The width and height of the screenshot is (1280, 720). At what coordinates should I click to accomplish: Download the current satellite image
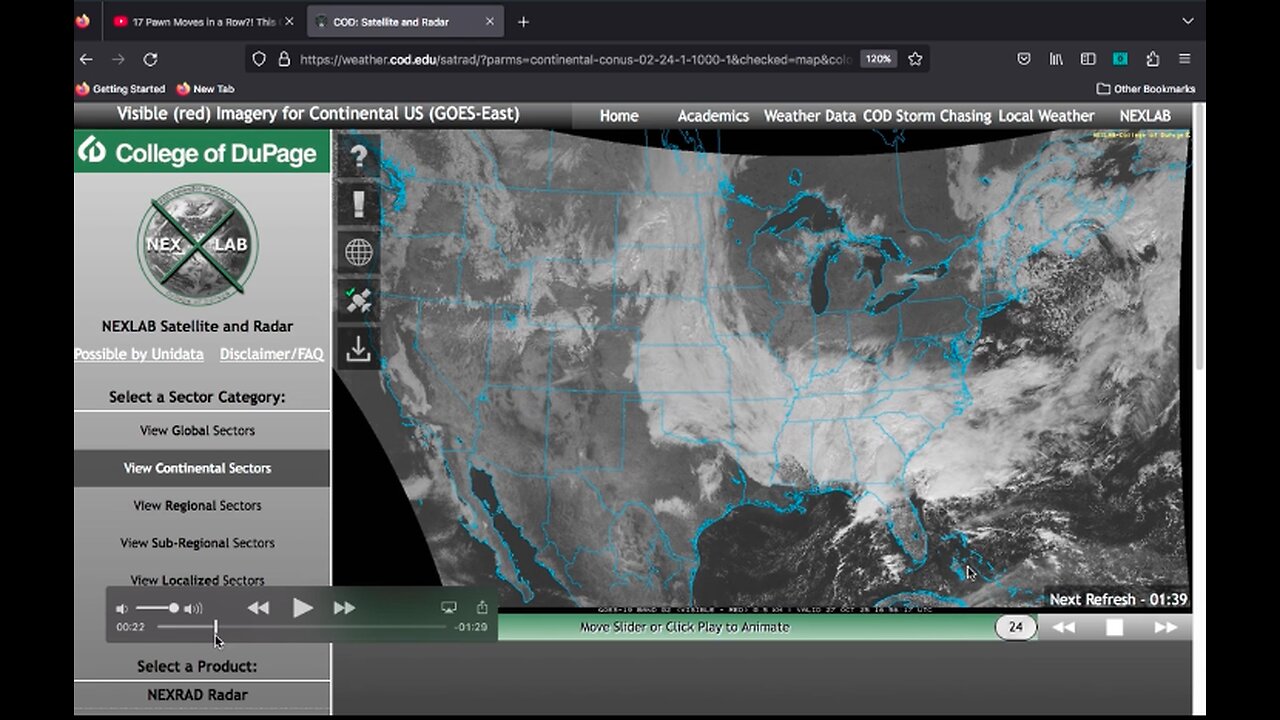click(358, 348)
